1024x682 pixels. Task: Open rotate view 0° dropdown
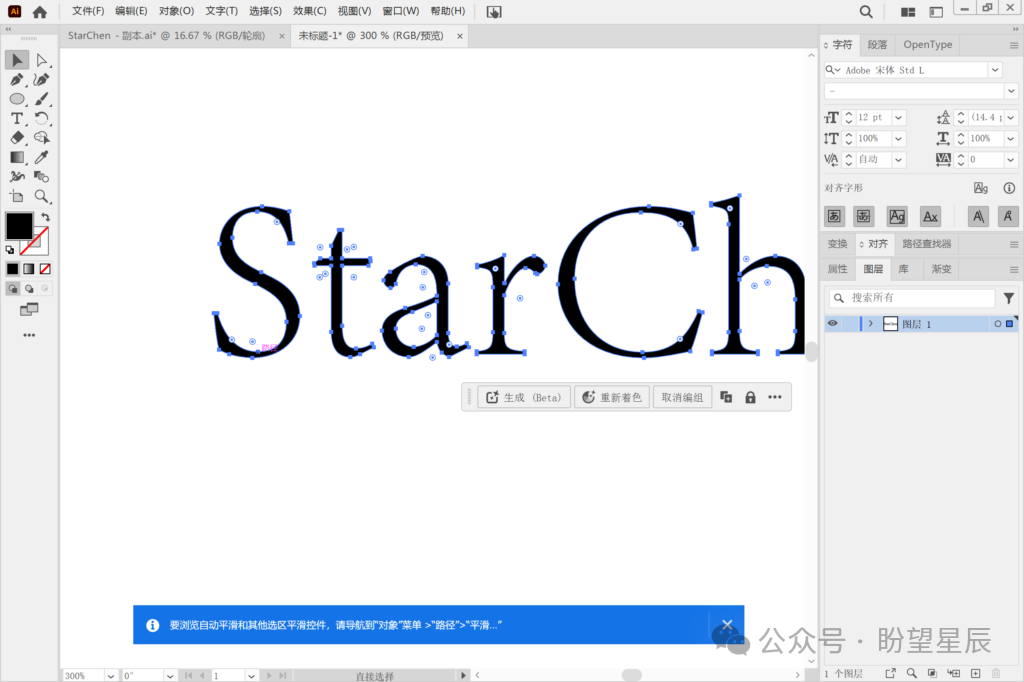(170, 675)
